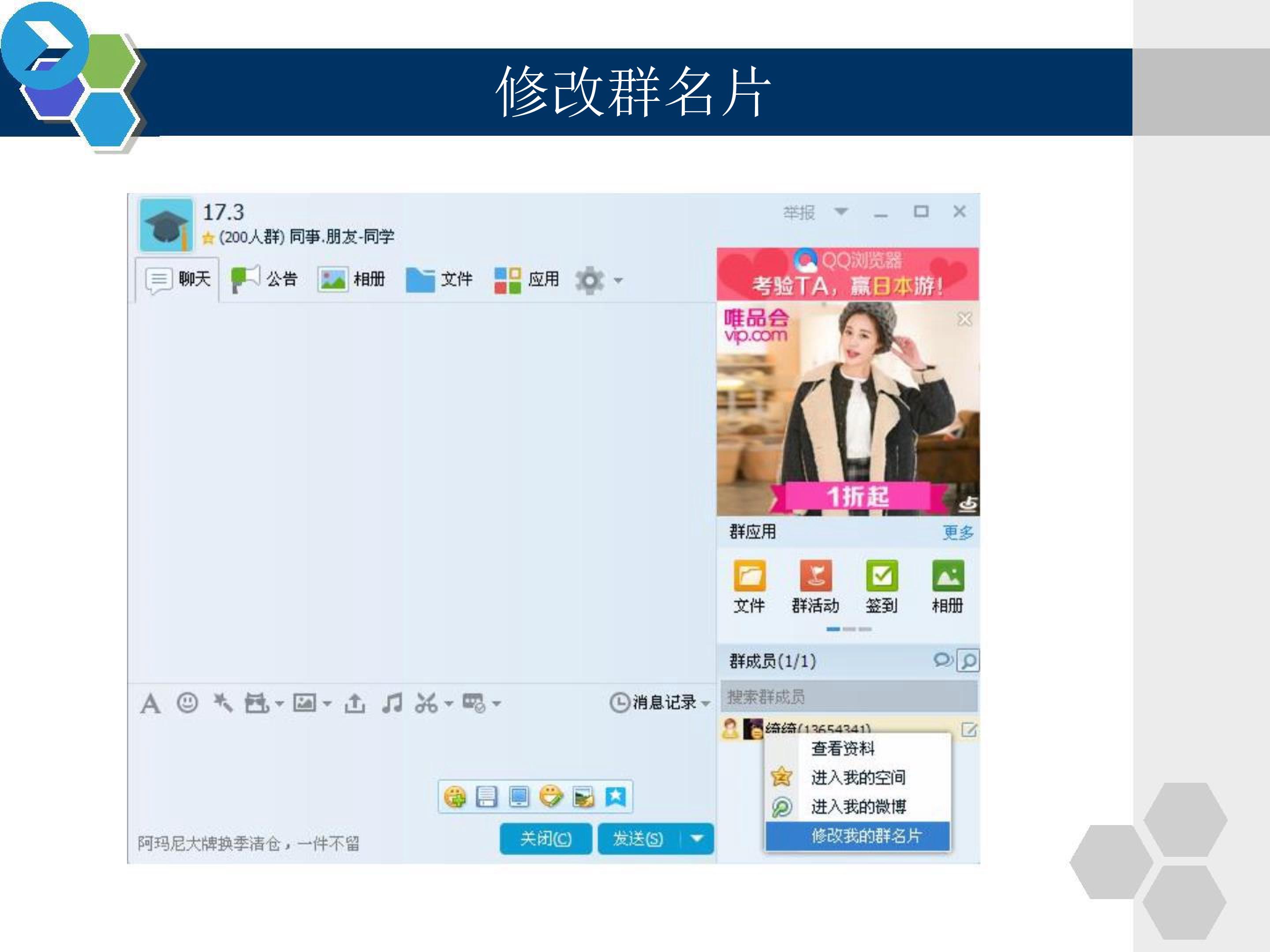Click the ad download icon below 1折起
The image size is (1270, 952).
(968, 504)
